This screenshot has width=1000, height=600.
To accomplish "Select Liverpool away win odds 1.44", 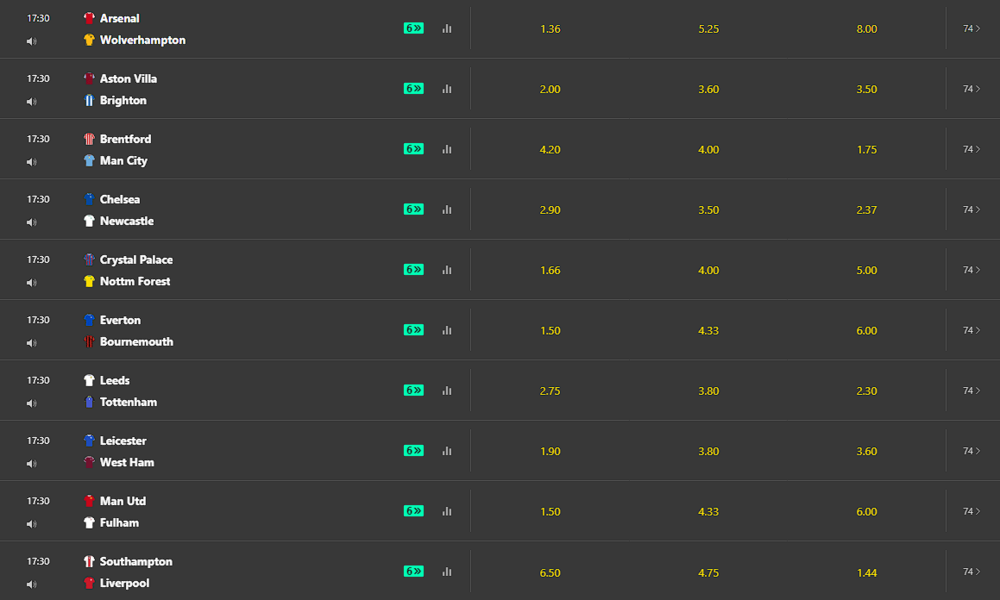I will (867, 573).
